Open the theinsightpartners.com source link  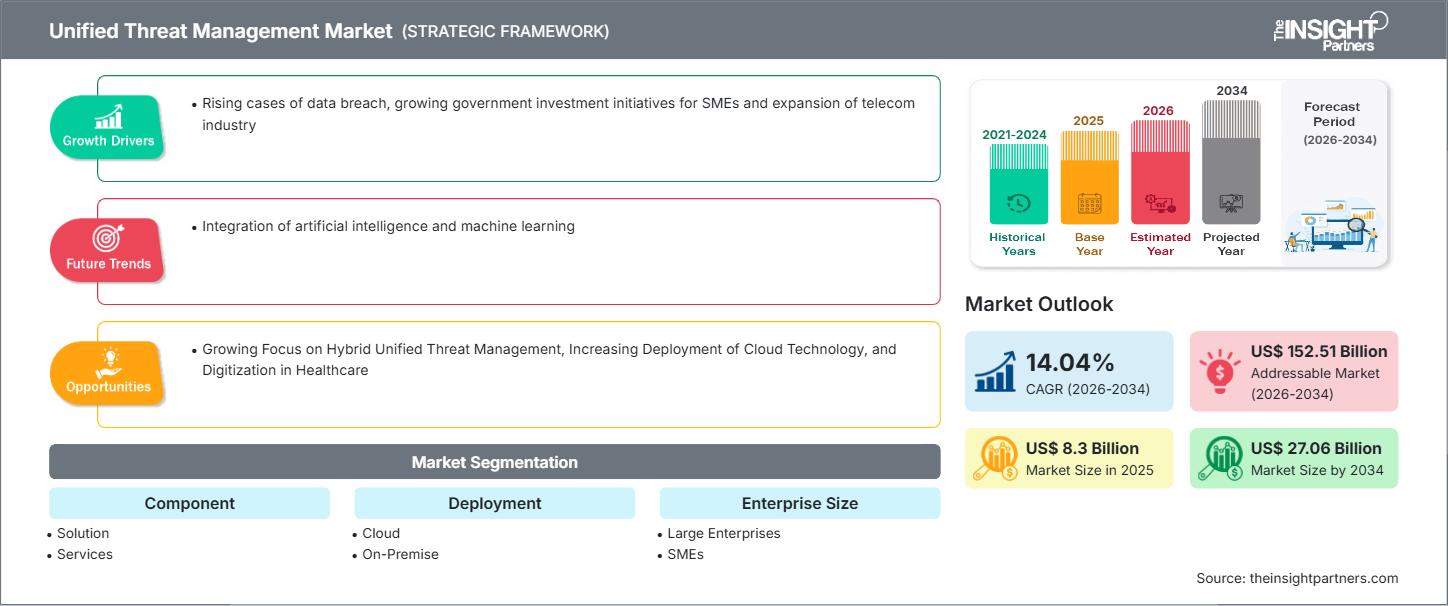point(1324,578)
